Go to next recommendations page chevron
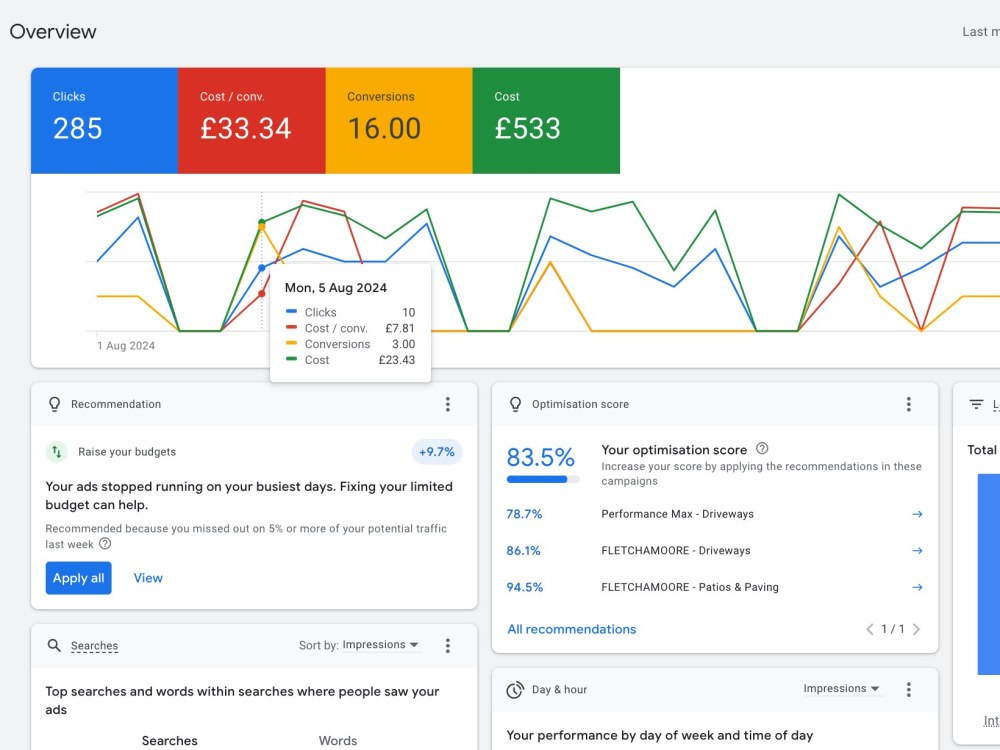This screenshot has height=750, width=1000. pos(916,629)
